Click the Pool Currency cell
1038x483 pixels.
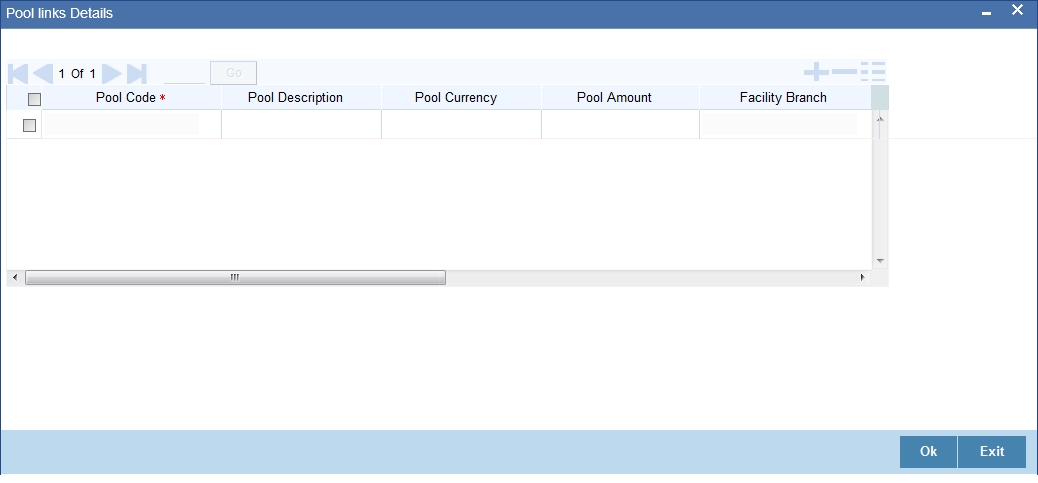(x=461, y=124)
